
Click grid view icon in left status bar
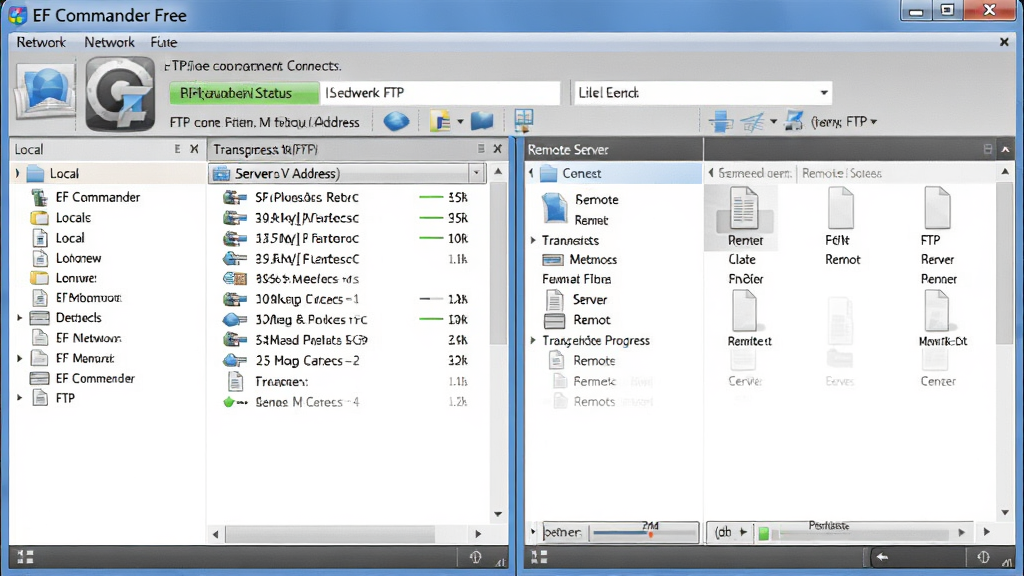point(25,557)
